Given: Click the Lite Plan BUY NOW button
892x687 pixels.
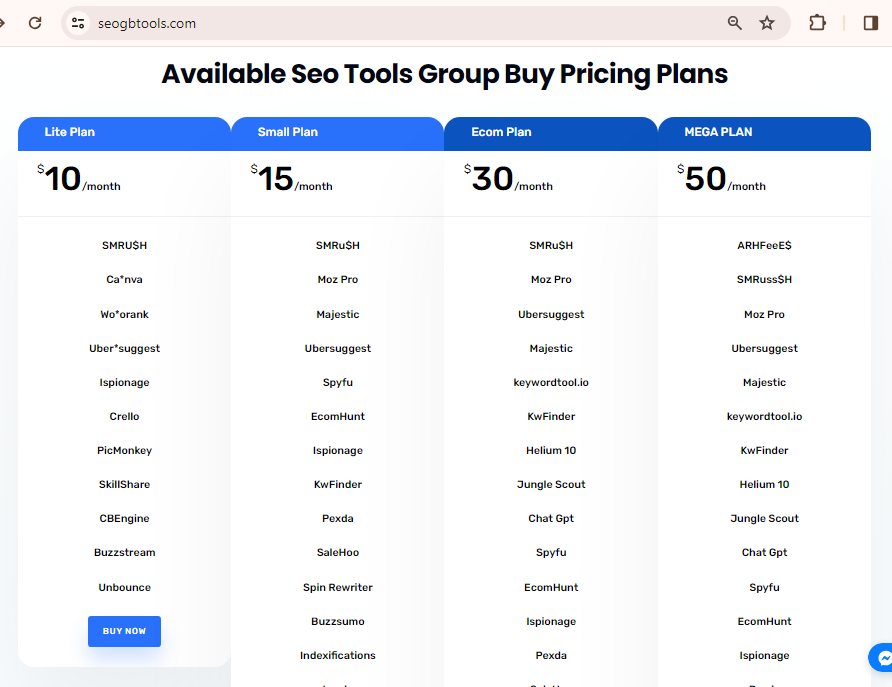Looking at the screenshot, I should point(124,631).
